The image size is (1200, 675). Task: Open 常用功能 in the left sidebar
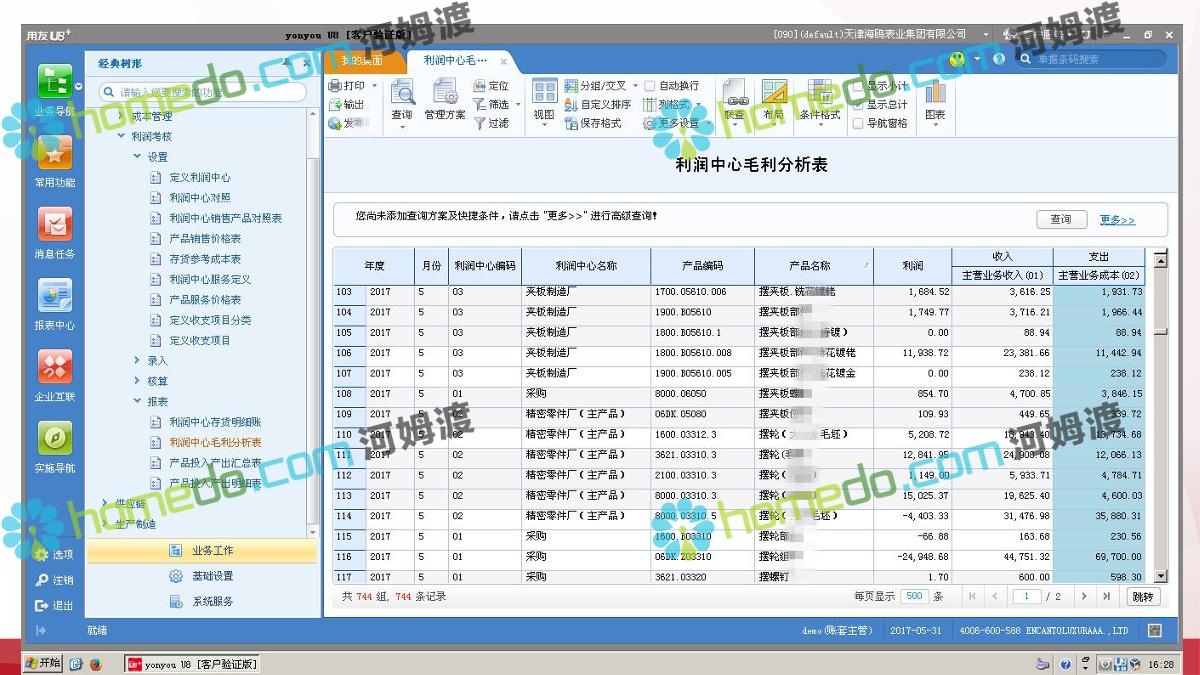coord(54,155)
